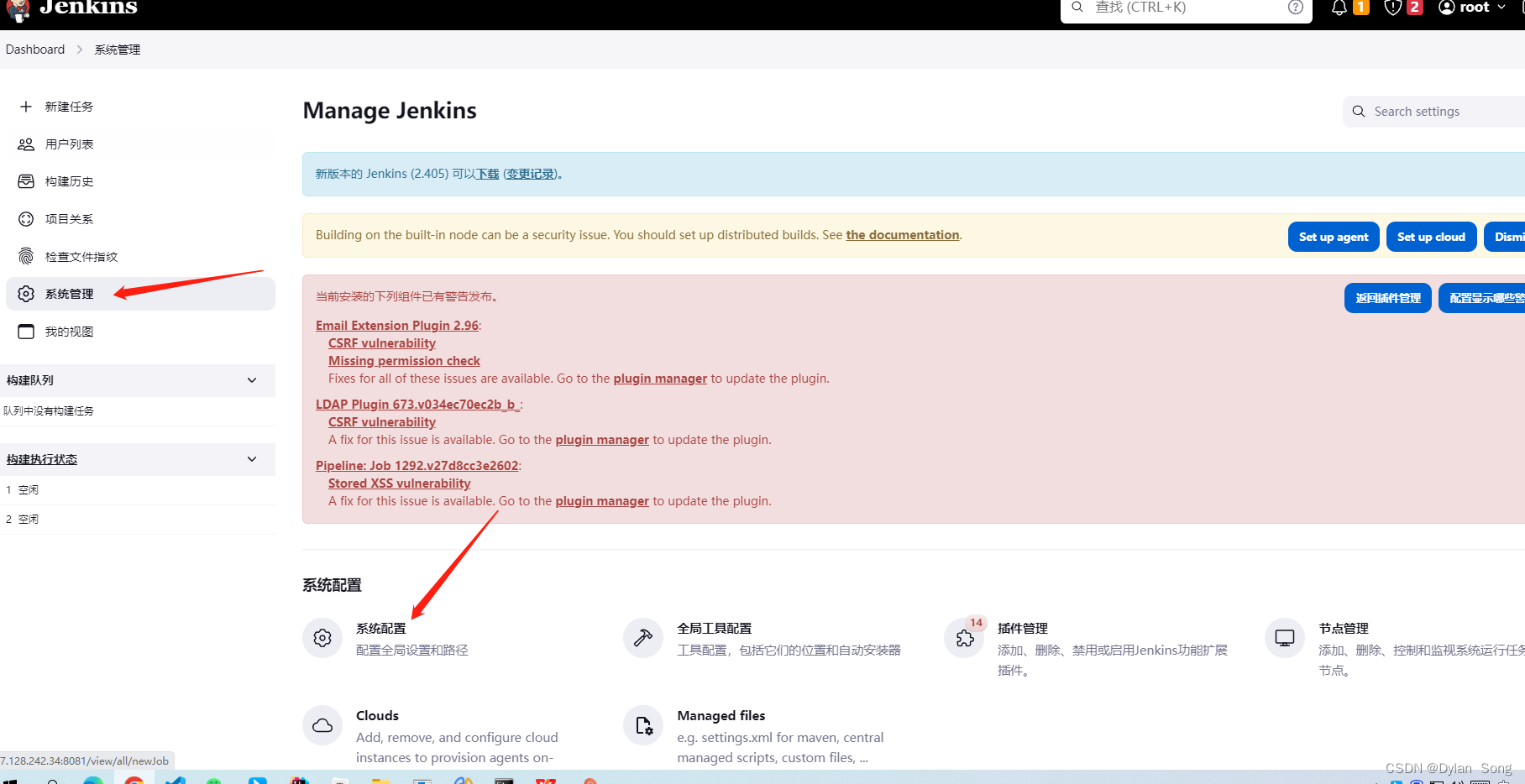Expand the root user dropdown arrow
Viewport: 1525px width, 784px height.
tap(1501, 8)
